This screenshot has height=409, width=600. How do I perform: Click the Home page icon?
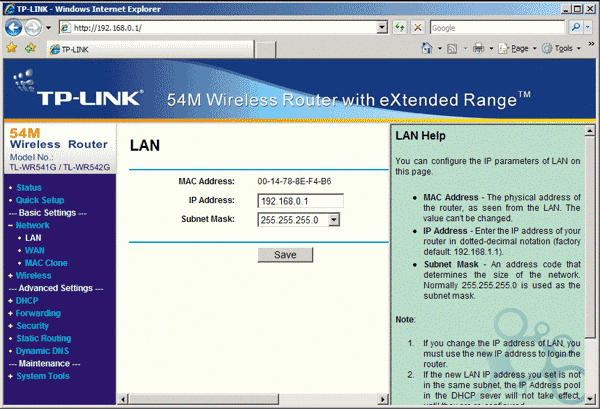click(427, 48)
